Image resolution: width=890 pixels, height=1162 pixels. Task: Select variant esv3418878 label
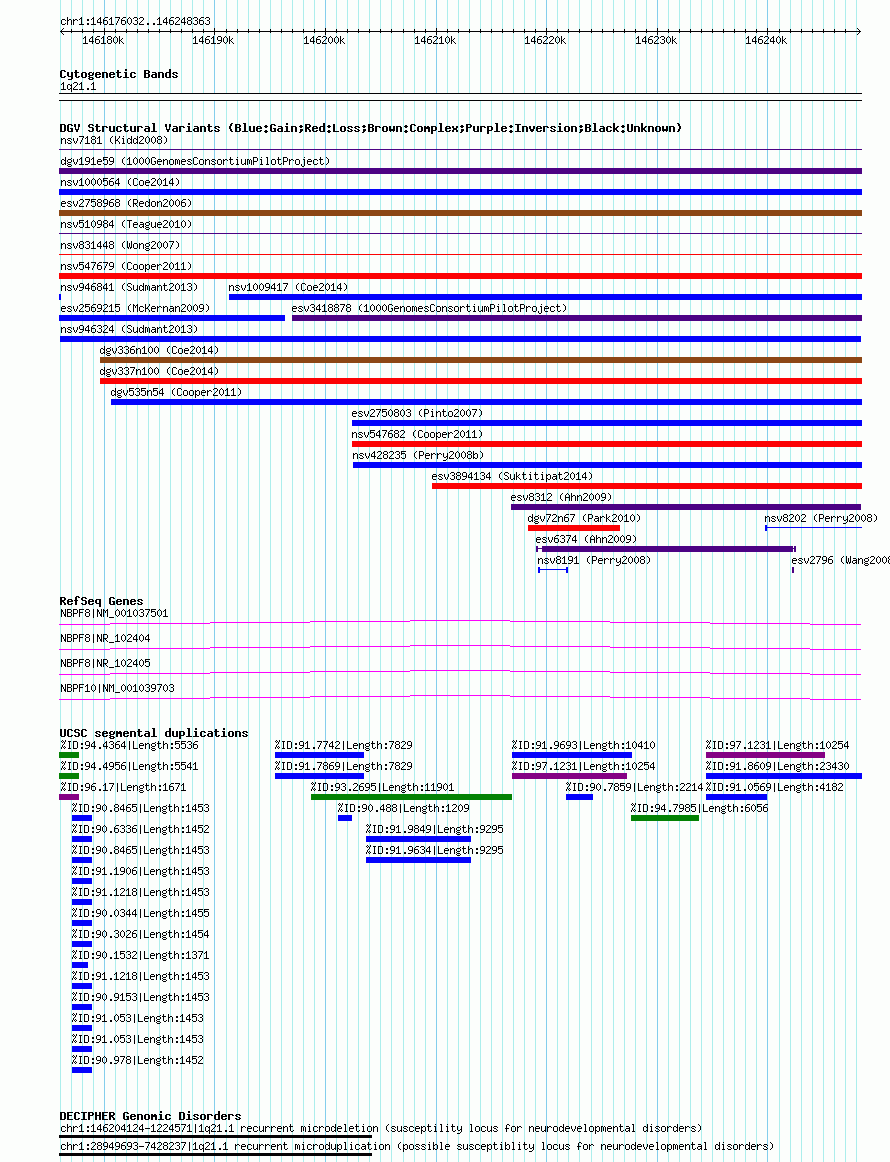pos(429,308)
